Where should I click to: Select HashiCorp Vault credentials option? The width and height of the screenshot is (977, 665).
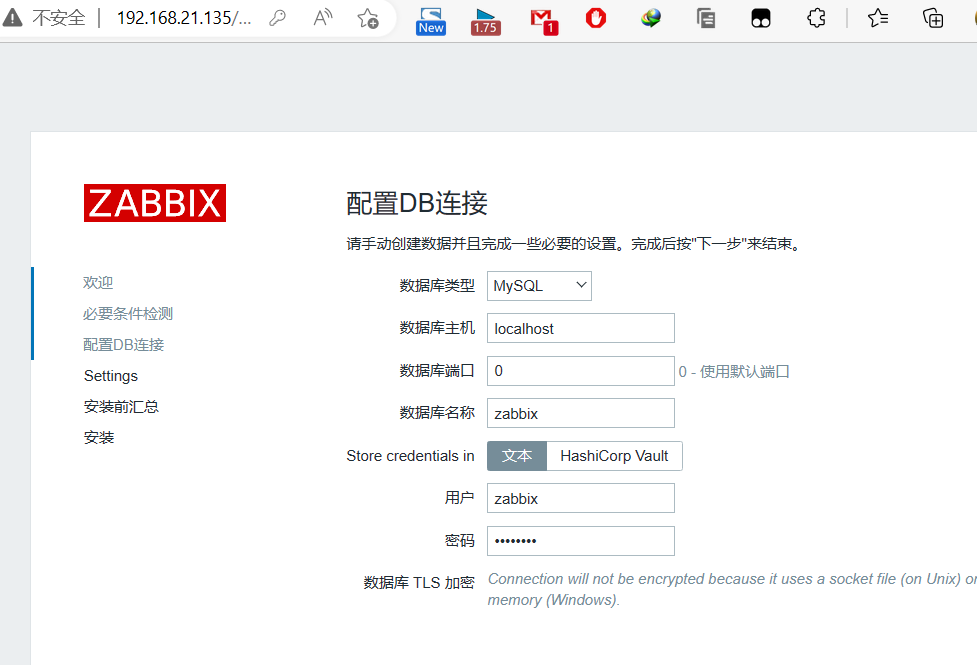614,456
